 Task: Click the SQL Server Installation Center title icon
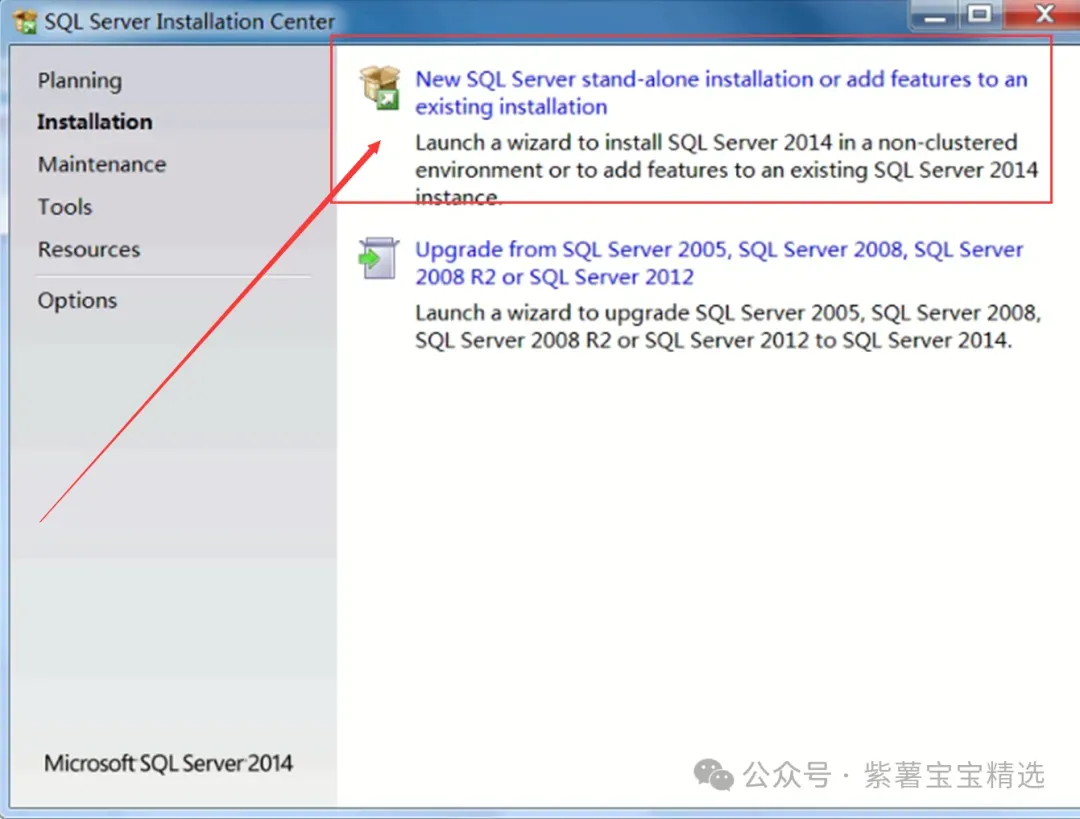25,21
